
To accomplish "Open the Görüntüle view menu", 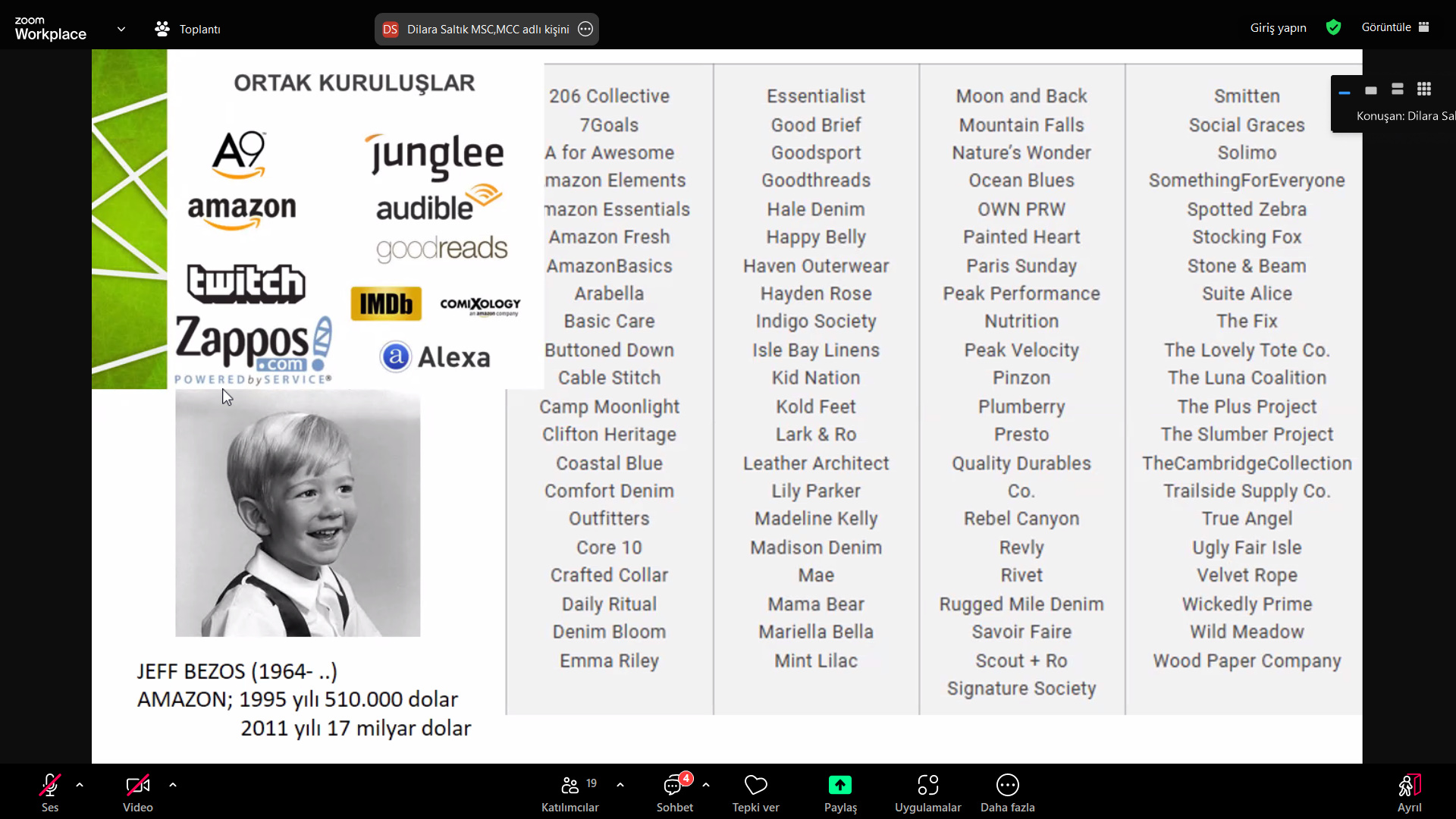I will (x=1395, y=27).
